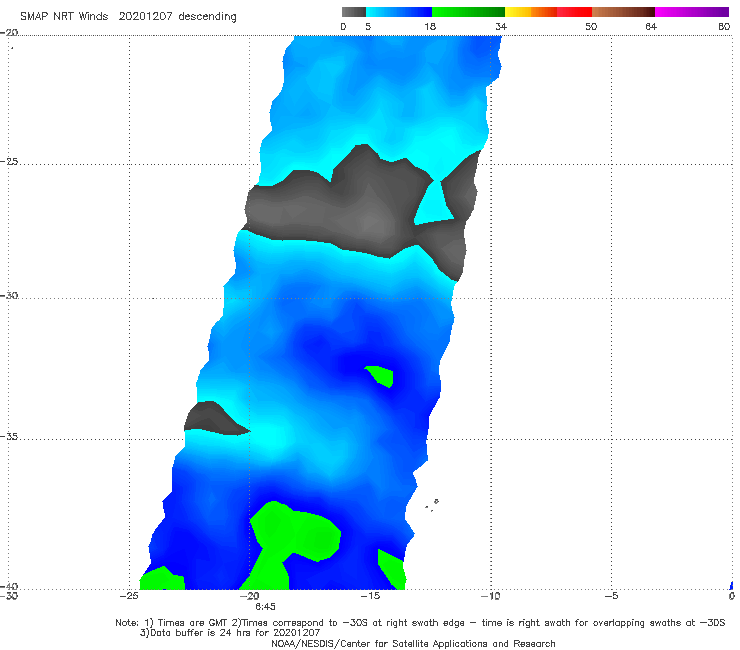Choose the brown 50–64 color bar segment

[x=623, y=12]
